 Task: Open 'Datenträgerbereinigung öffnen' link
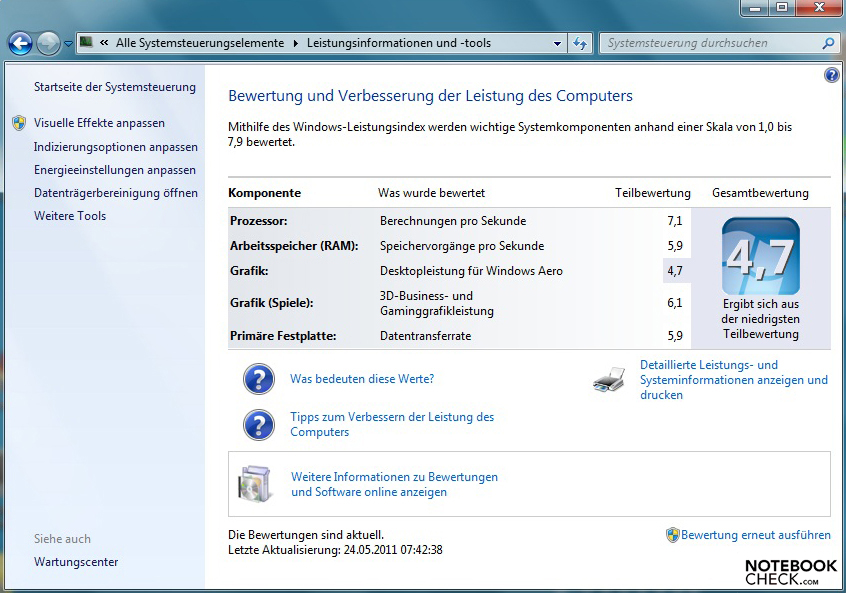tap(115, 193)
